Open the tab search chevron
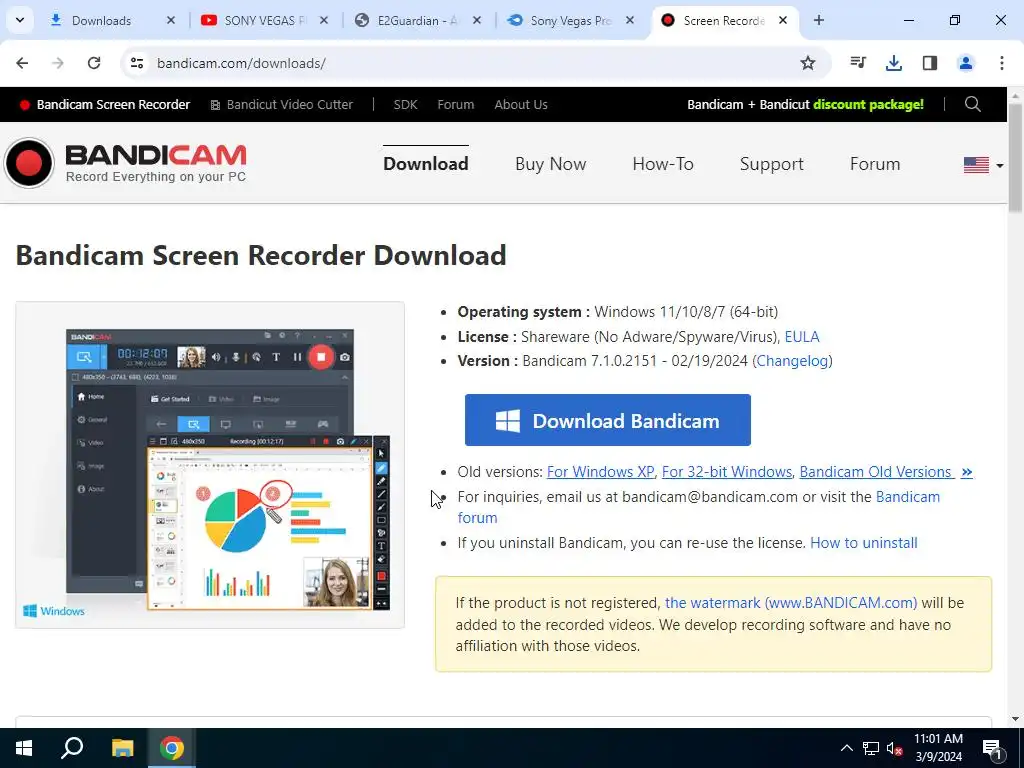This screenshot has width=1024, height=768. tap(20, 20)
